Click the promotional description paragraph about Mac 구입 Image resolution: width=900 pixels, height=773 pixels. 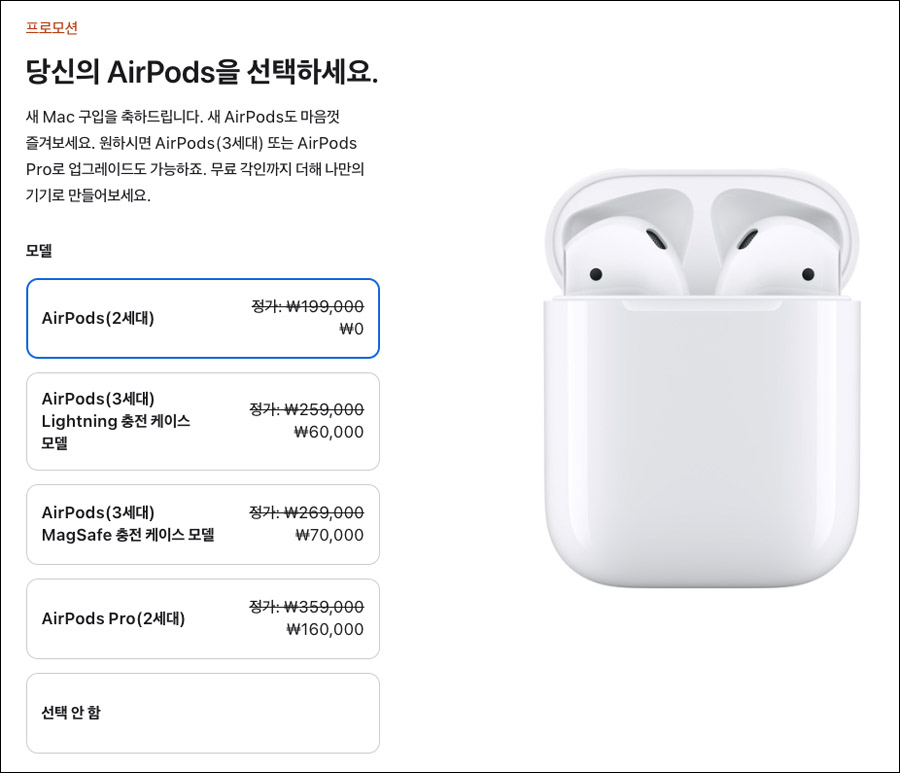click(x=195, y=156)
